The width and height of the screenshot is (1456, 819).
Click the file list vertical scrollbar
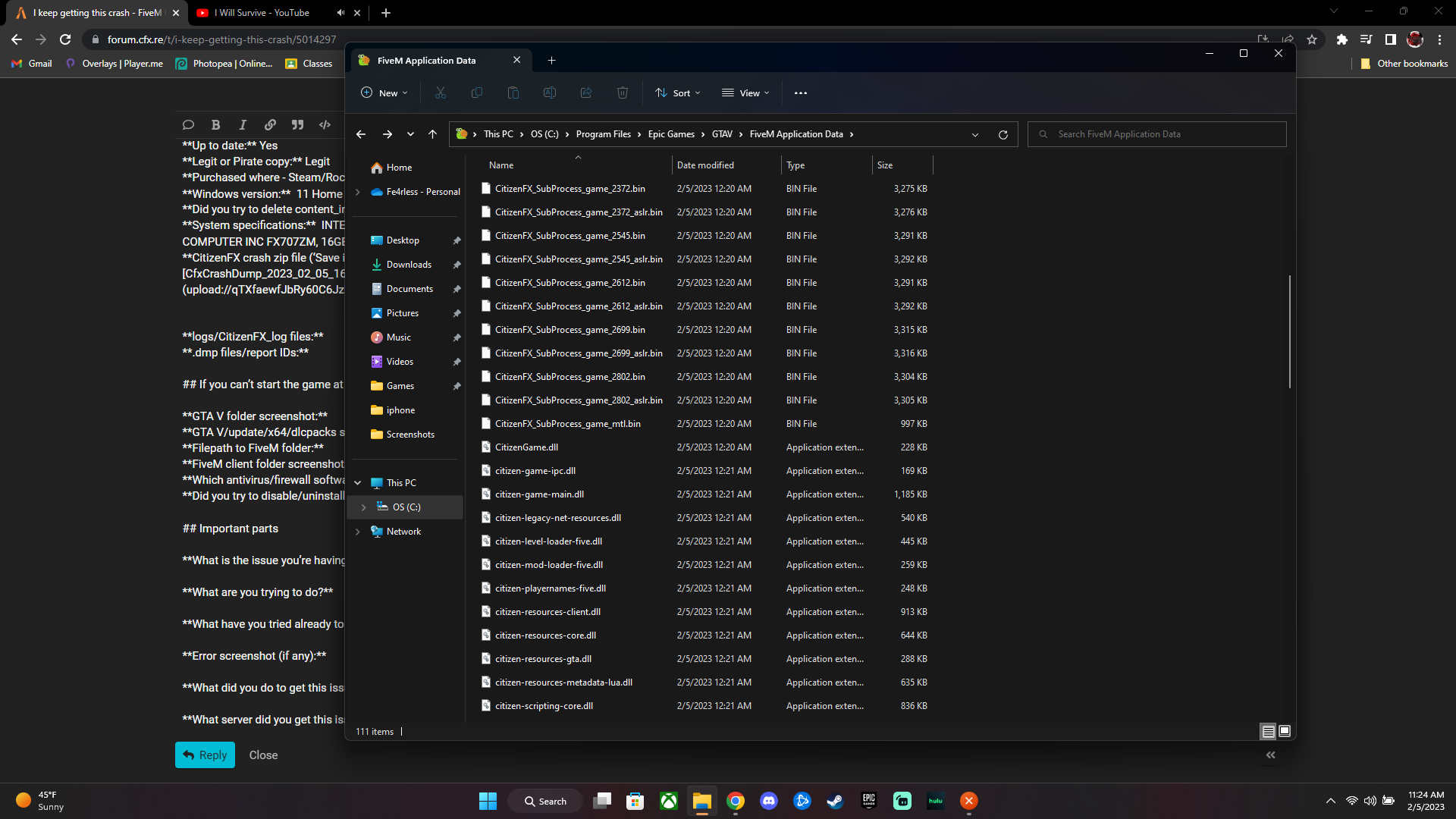tap(1289, 332)
